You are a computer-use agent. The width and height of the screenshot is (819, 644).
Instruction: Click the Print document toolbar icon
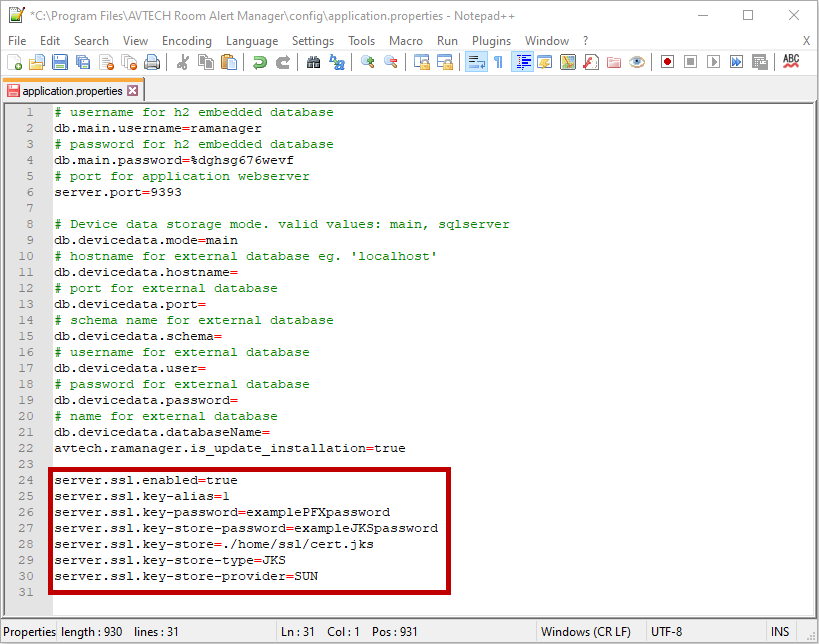pos(152,62)
